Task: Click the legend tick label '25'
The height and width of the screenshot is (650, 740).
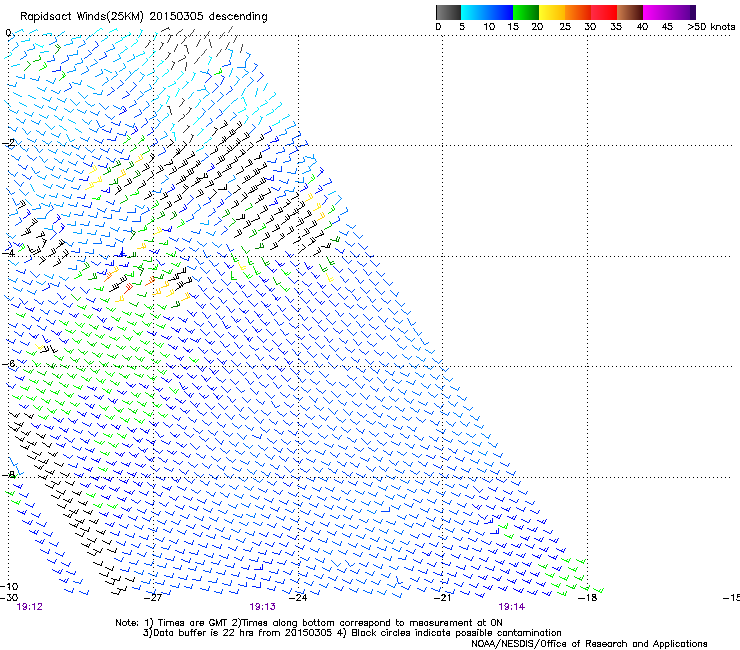Action: 565,27
